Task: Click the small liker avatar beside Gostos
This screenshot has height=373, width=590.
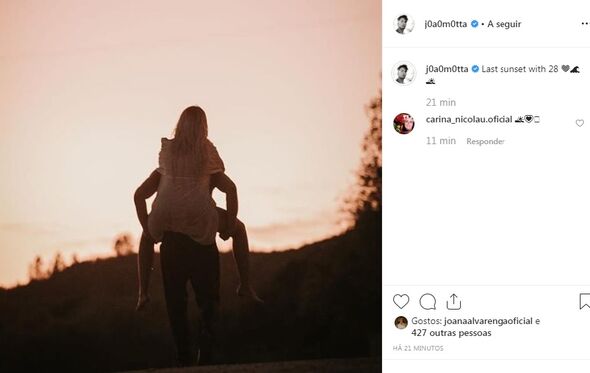Action: 401,323
